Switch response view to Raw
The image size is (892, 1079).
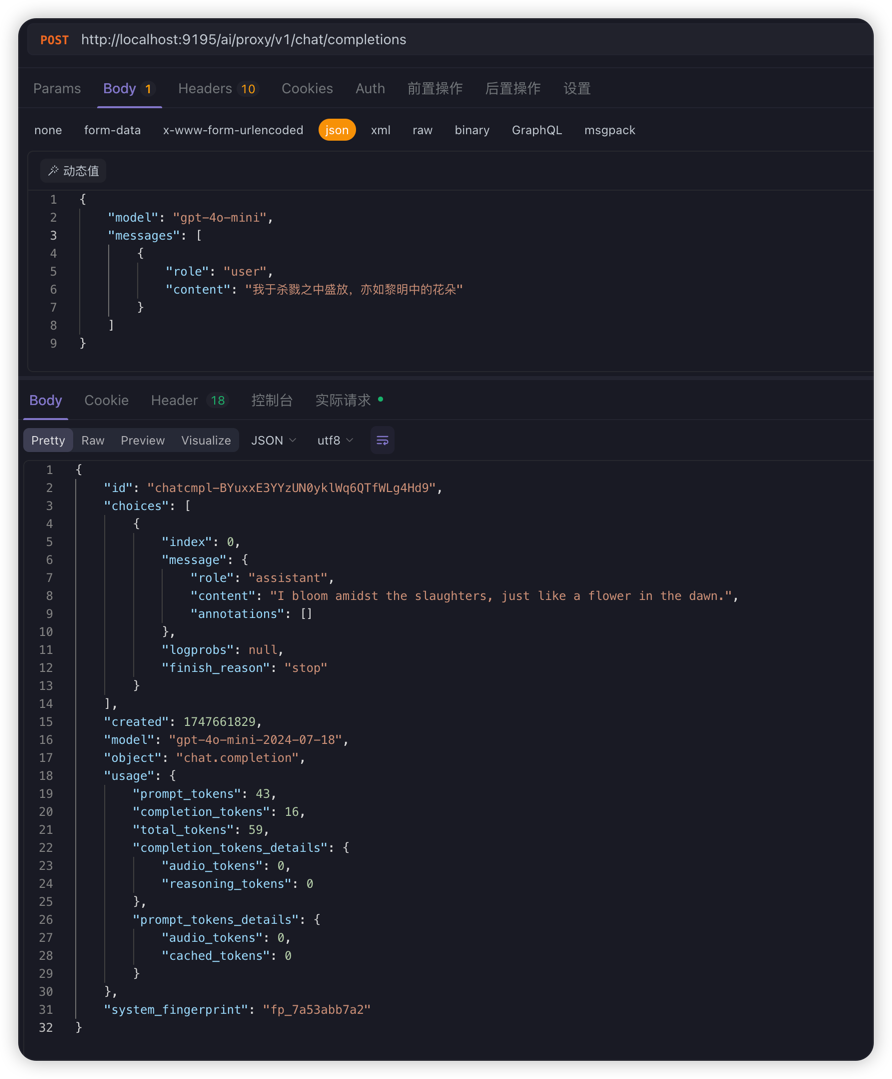point(93,440)
